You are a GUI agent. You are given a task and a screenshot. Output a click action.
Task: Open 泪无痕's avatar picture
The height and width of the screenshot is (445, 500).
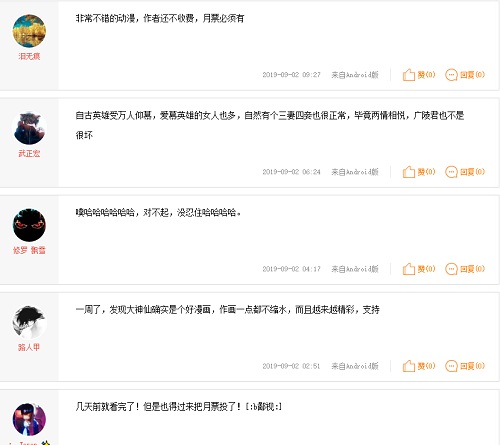point(29,31)
